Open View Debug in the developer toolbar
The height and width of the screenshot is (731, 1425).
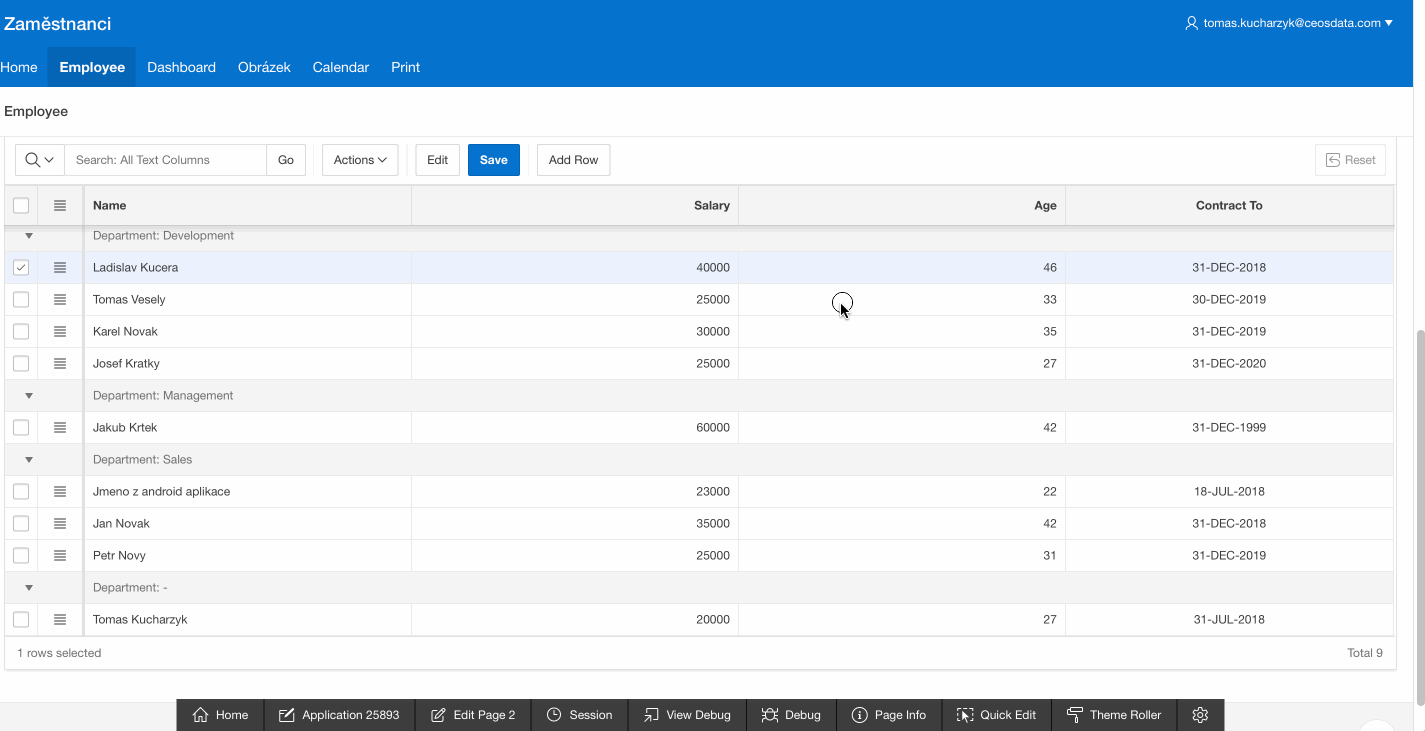[x=687, y=715]
